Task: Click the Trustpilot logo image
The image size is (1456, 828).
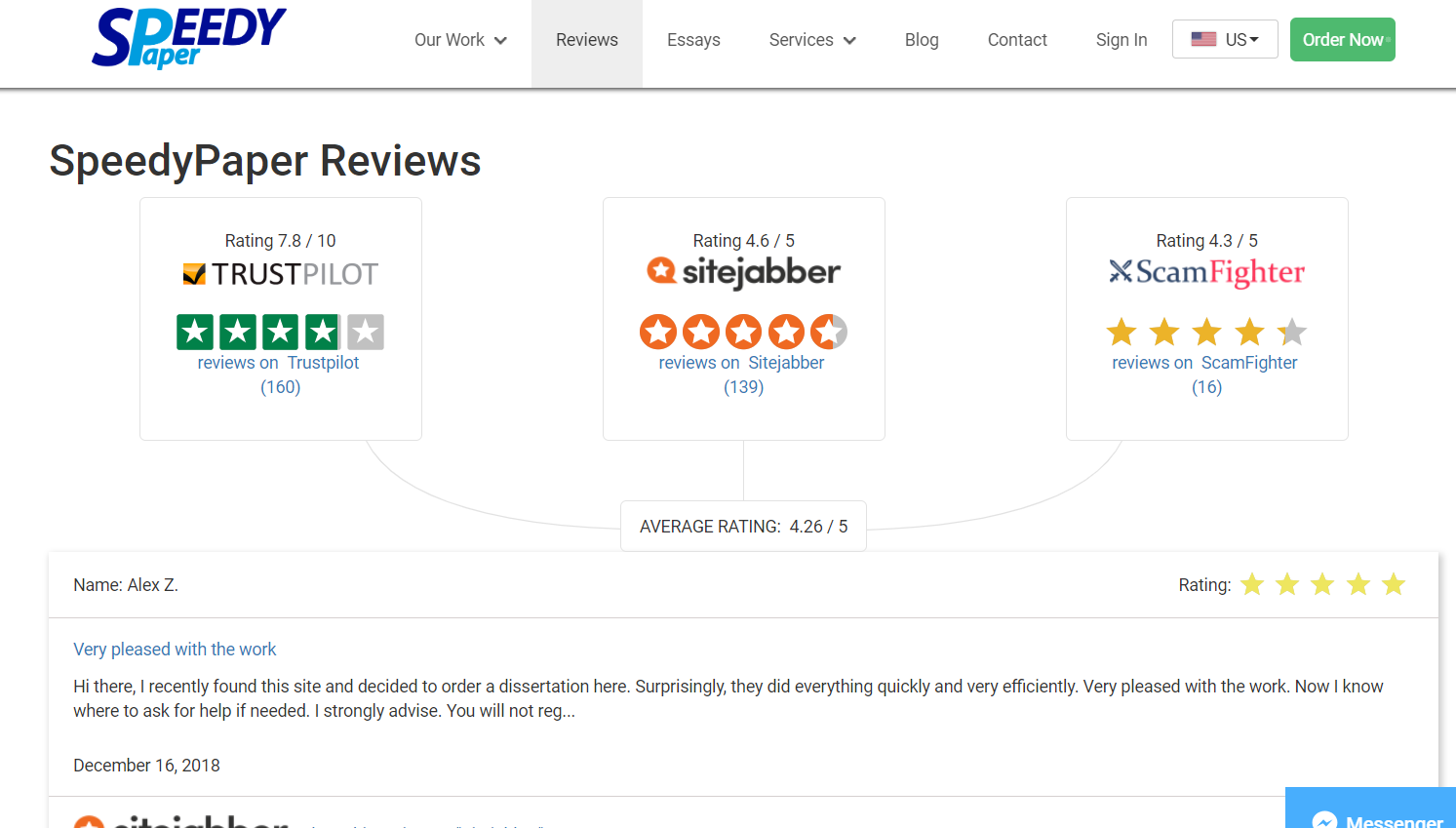Action: pos(281,274)
